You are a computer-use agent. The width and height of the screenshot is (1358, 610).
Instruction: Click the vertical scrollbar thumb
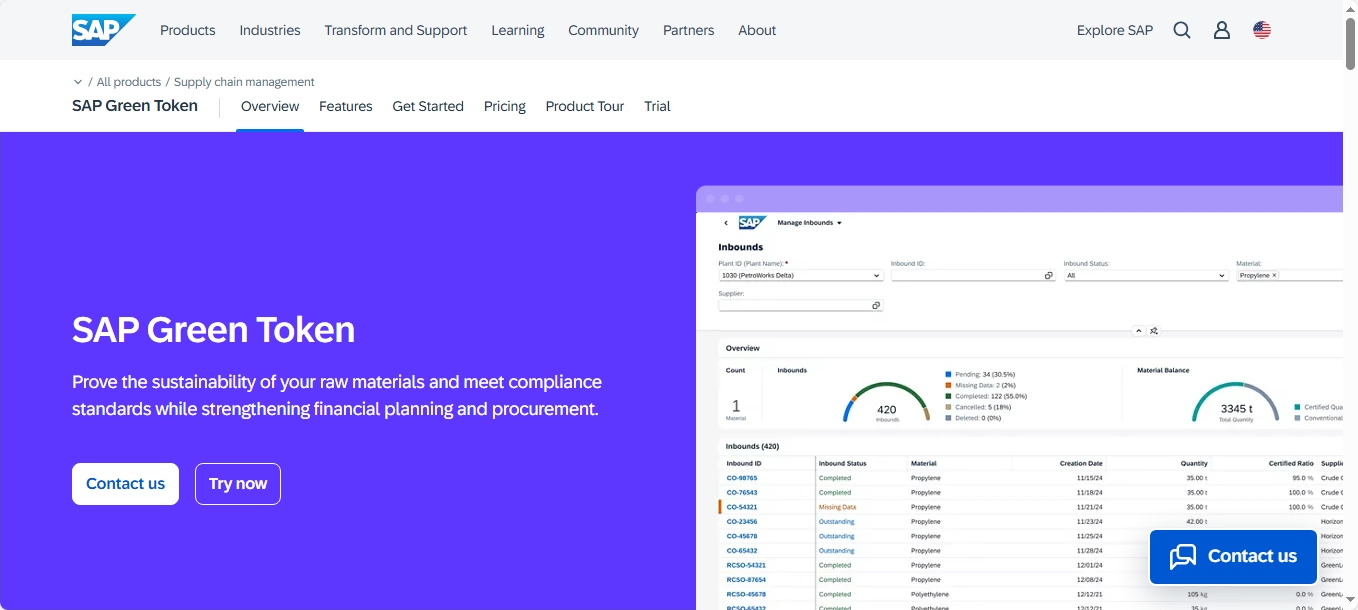(x=1350, y=42)
